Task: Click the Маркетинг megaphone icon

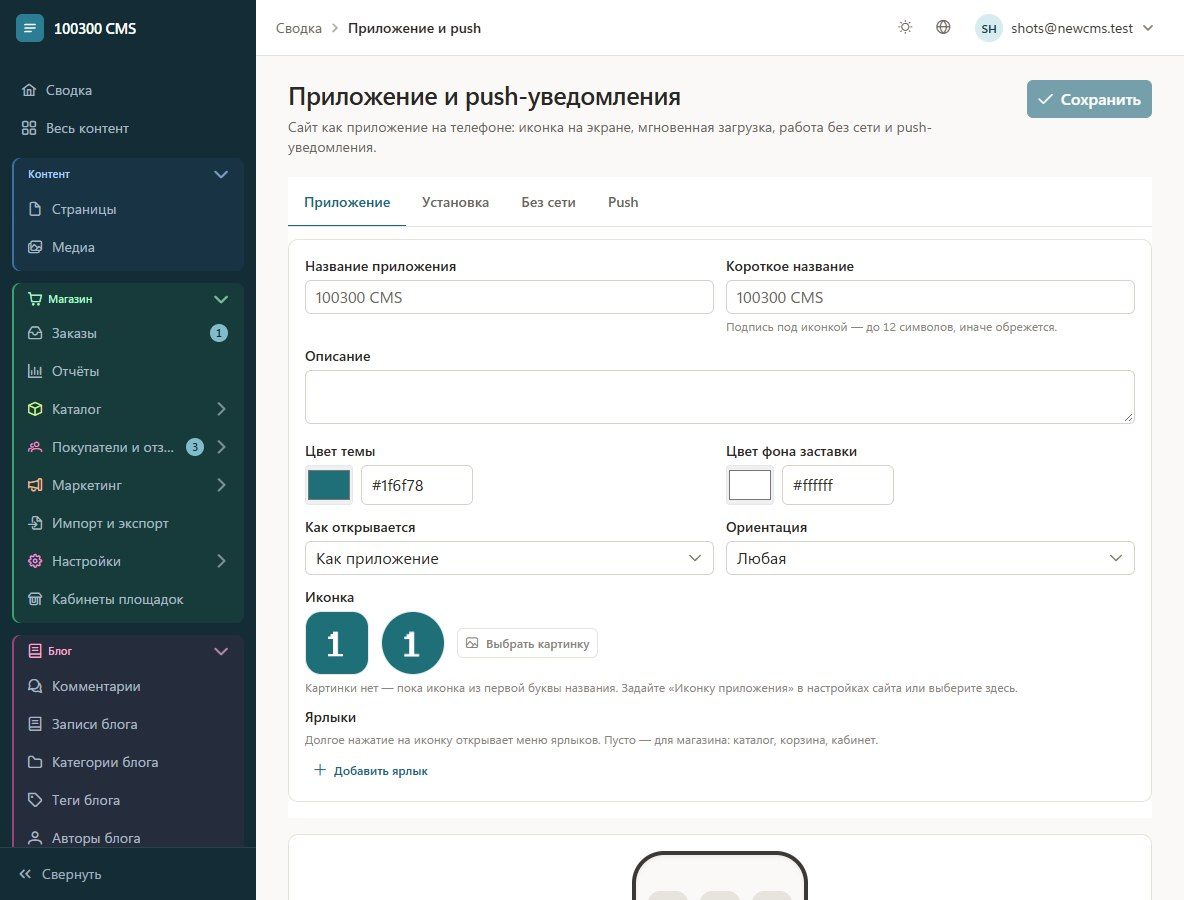Action: 35,485
